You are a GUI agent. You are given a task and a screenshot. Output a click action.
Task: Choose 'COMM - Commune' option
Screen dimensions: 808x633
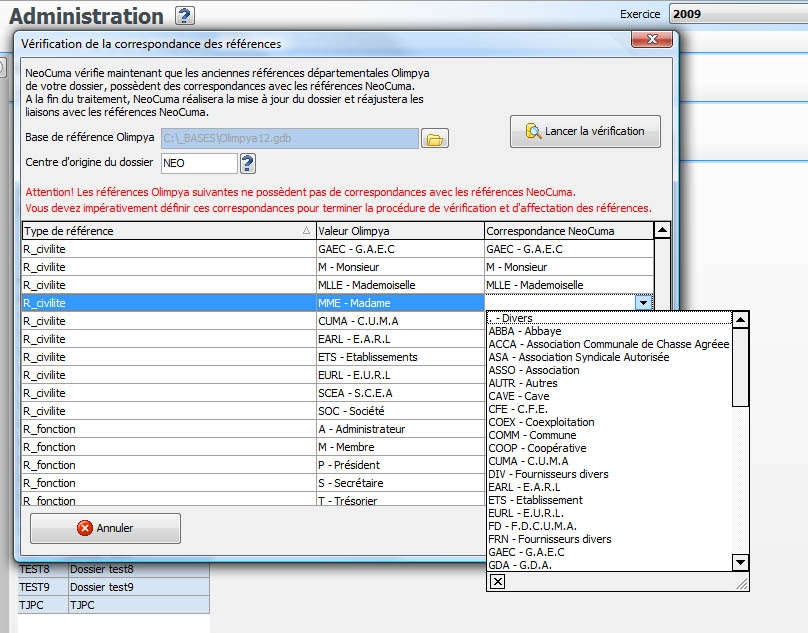coord(609,435)
